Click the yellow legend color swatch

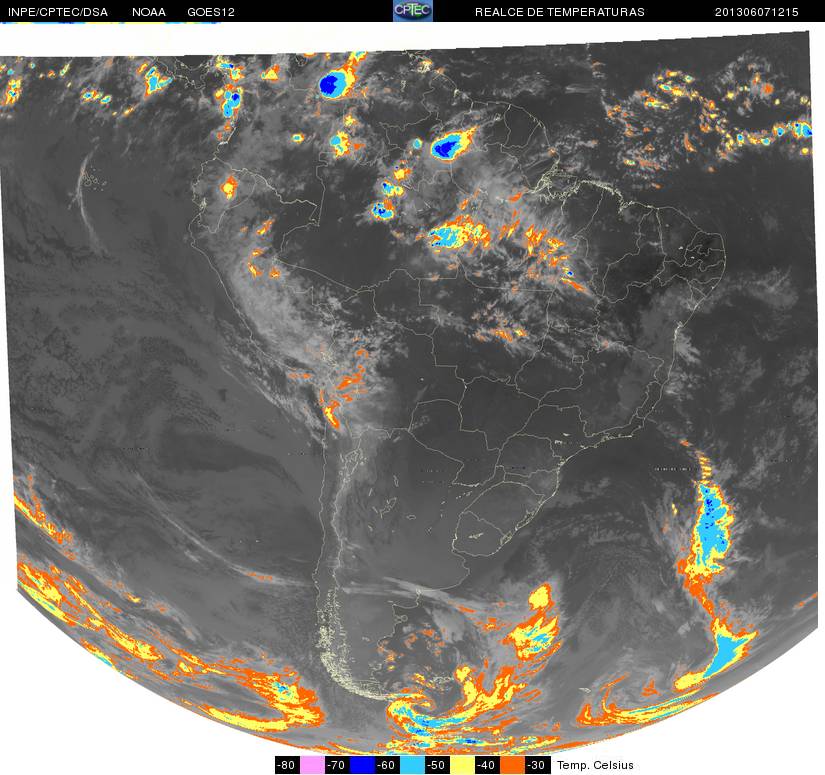pos(462,765)
